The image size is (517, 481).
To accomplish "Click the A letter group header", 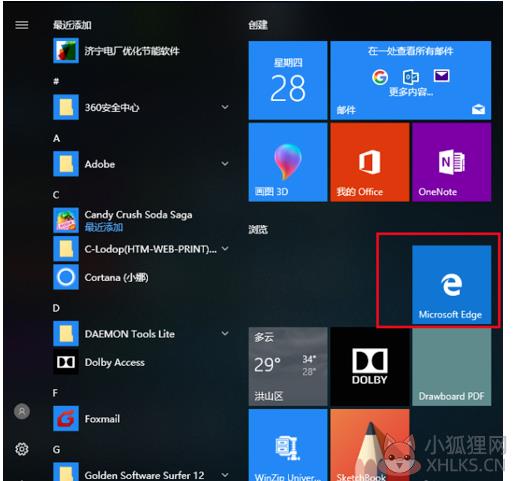I will point(56,138).
